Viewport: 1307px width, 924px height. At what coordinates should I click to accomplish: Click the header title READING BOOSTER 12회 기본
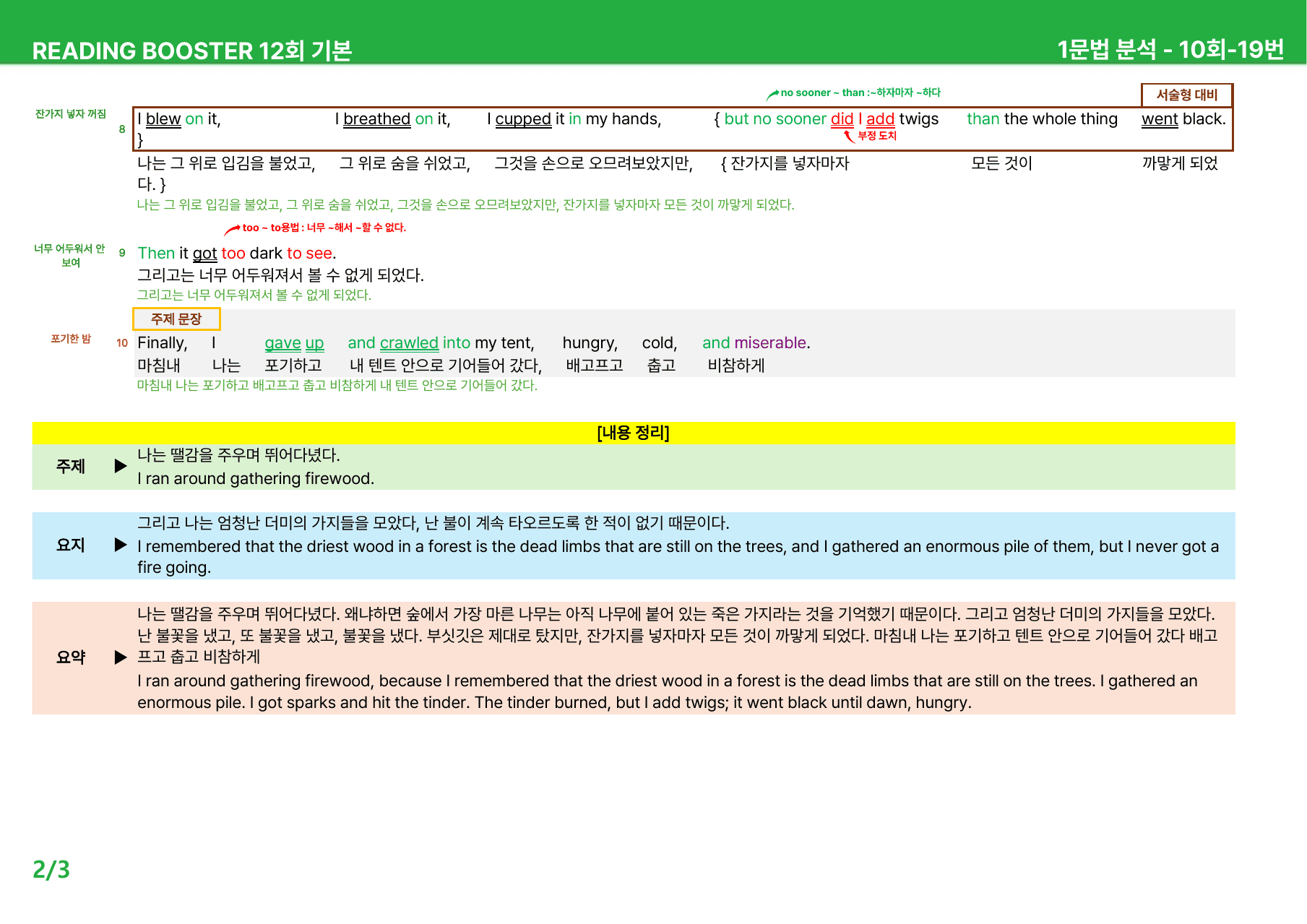(192, 51)
